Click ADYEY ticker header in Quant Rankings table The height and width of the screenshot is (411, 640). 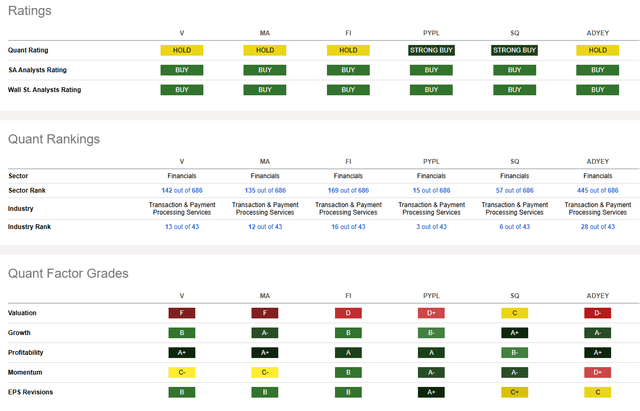[598, 162]
